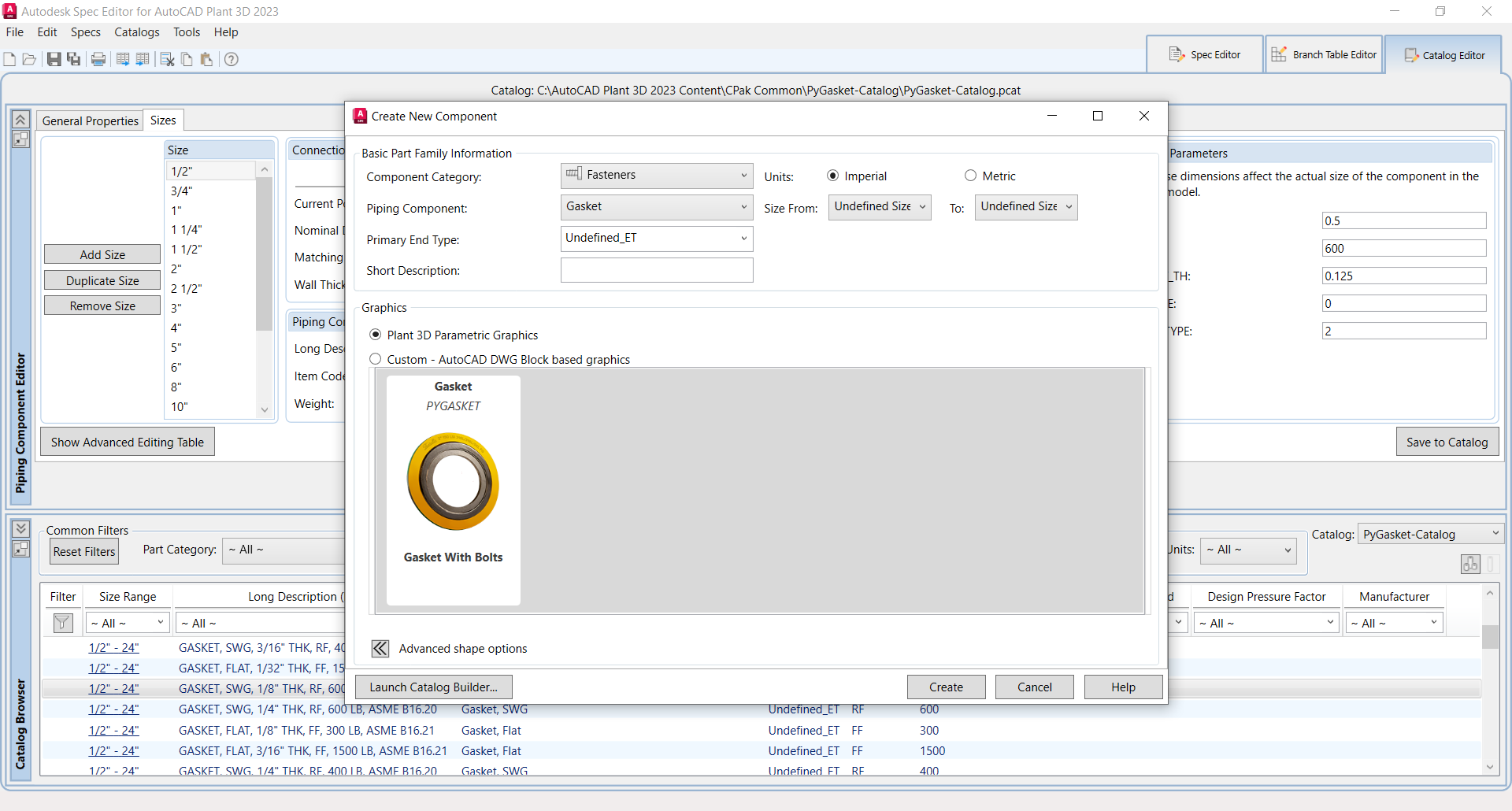The width and height of the screenshot is (1512, 811).
Task: Click the Branch Table Editor tab icon
Action: (x=1279, y=54)
